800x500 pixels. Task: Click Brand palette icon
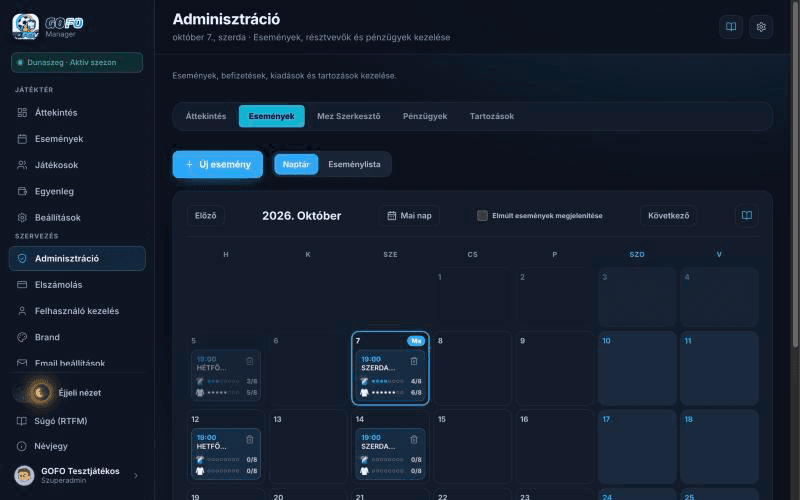point(22,337)
